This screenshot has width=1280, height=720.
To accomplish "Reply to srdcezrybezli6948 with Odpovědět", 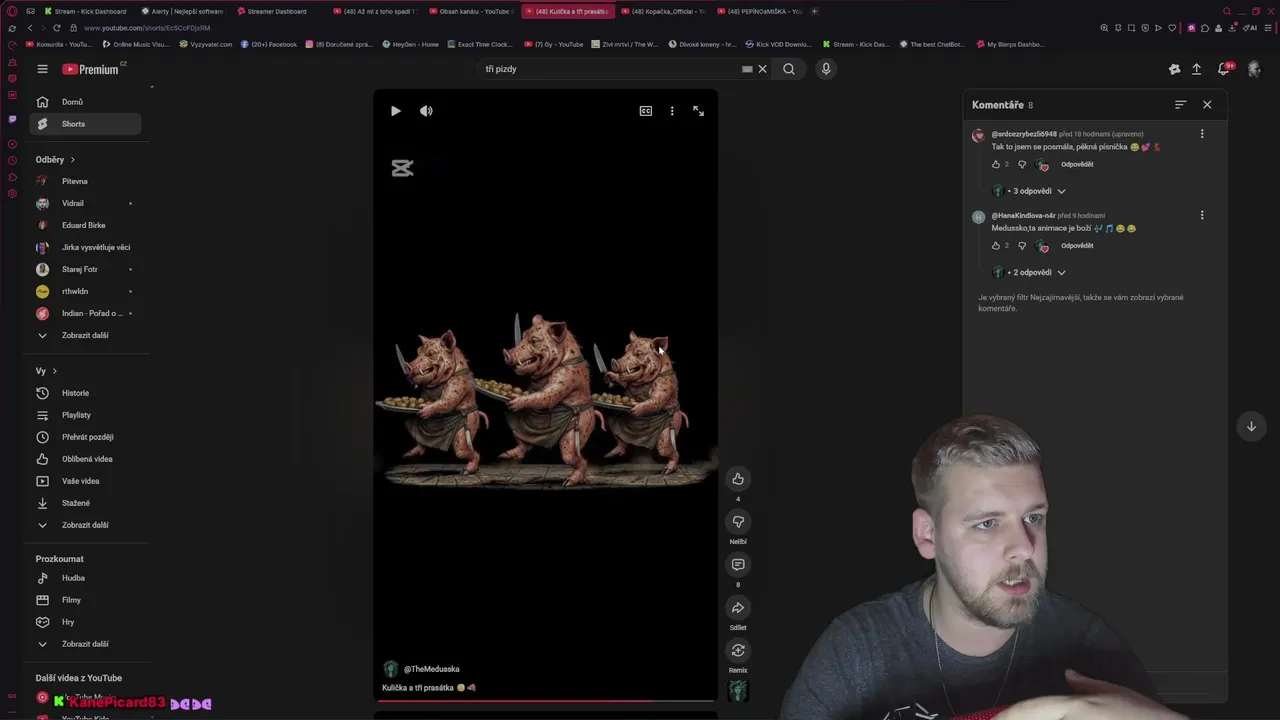I will (1077, 164).
